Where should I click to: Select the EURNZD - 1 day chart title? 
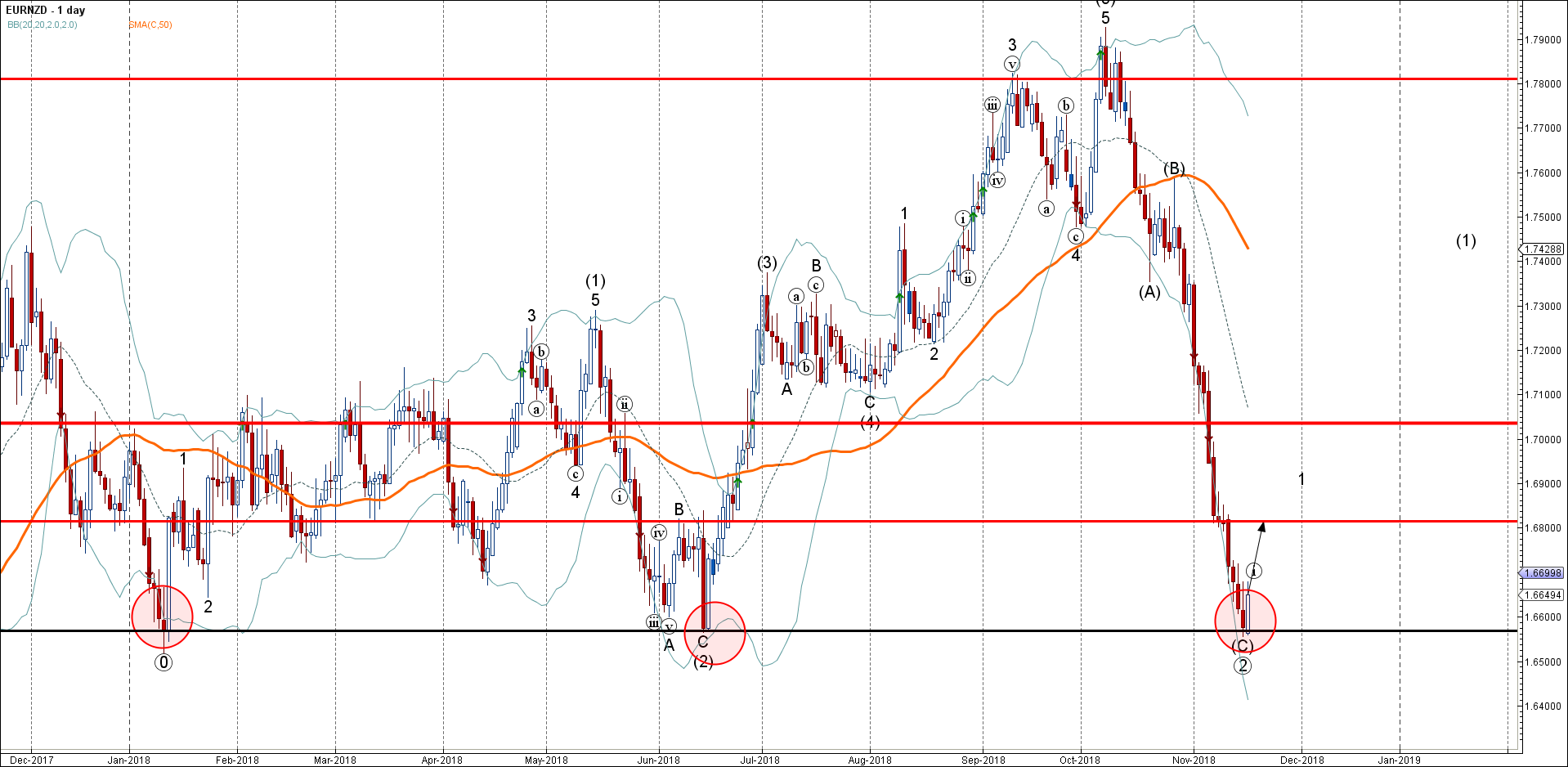tap(46, 10)
